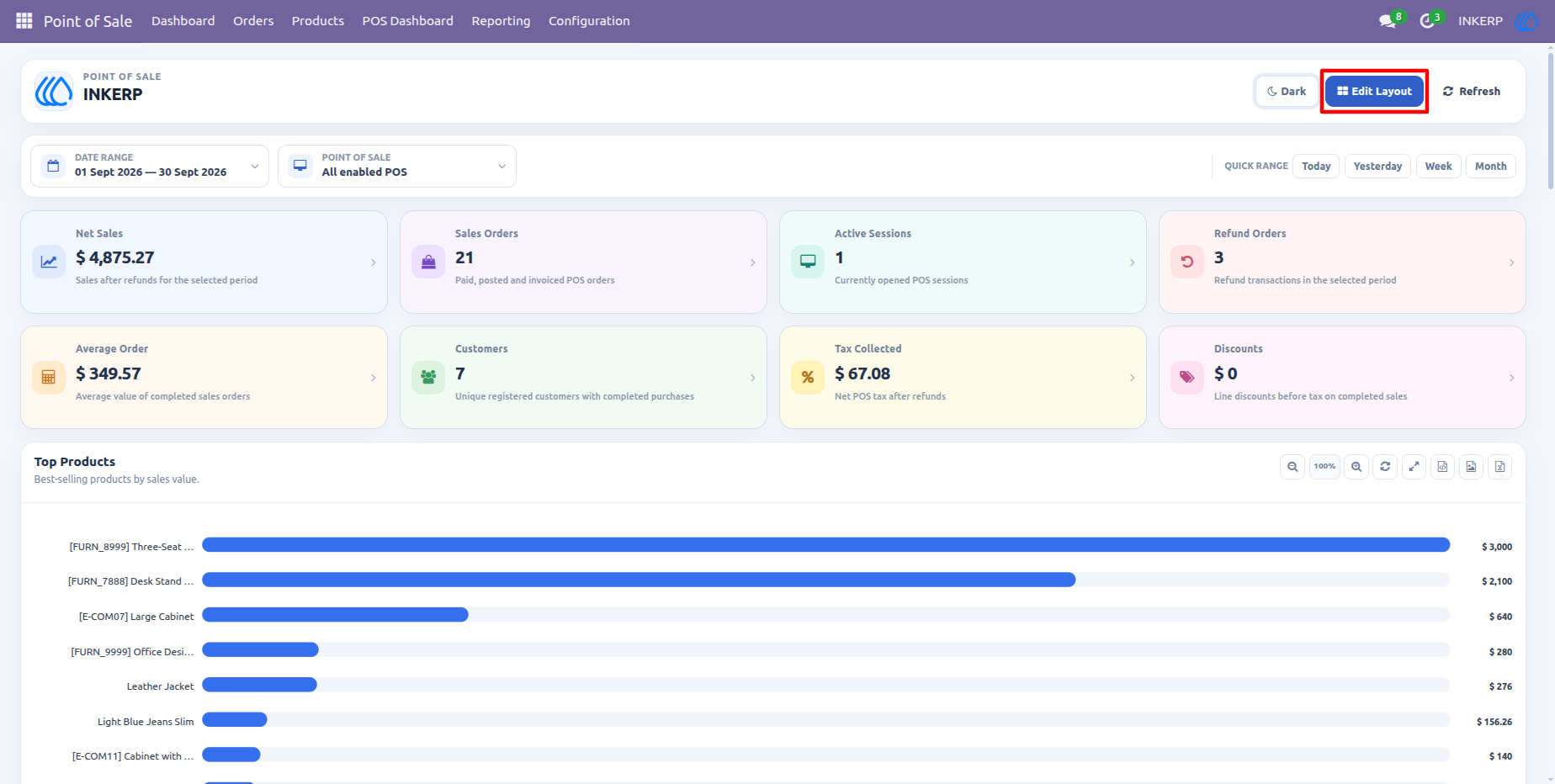The width and height of the screenshot is (1555, 784).
Task: Open the Point of Sale filter dropdown
Action: (x=397, y=166)
